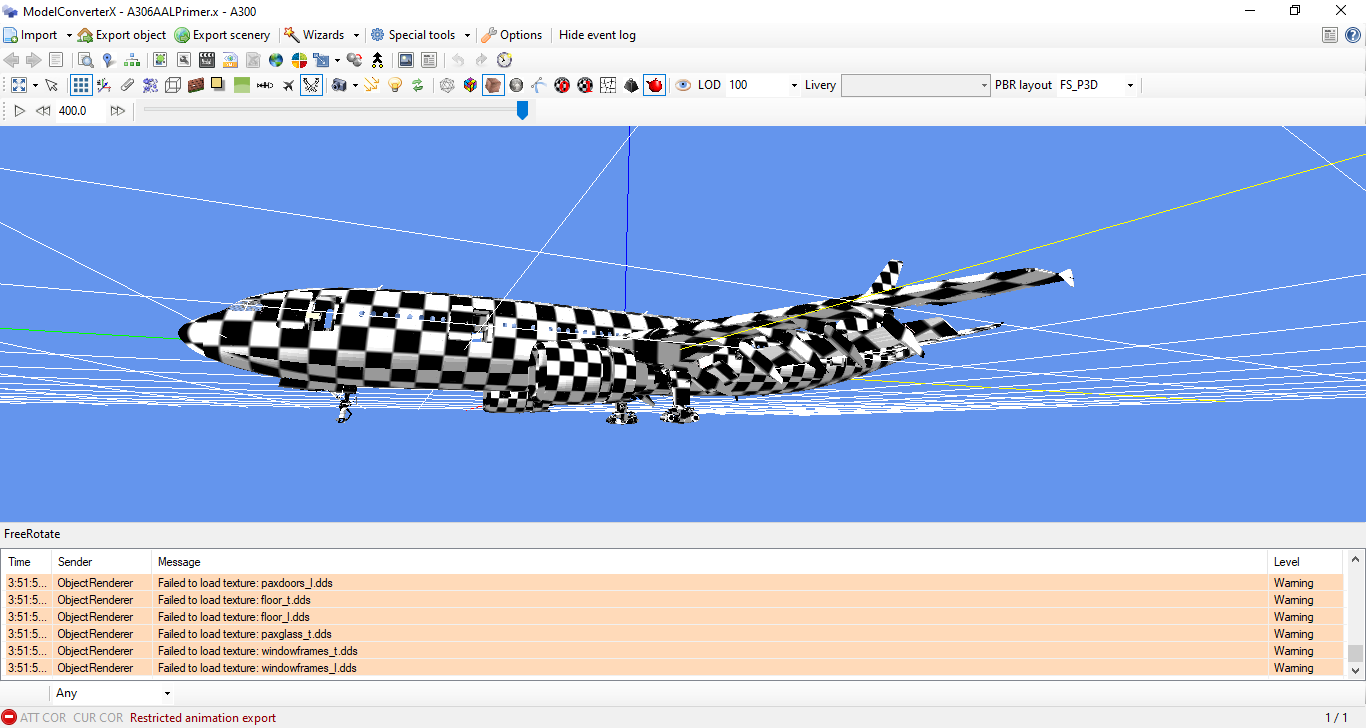Click the blue animation time slider
Image resolution: width=1366 pixels, height=728 pixels.
[x=522, y=111]
